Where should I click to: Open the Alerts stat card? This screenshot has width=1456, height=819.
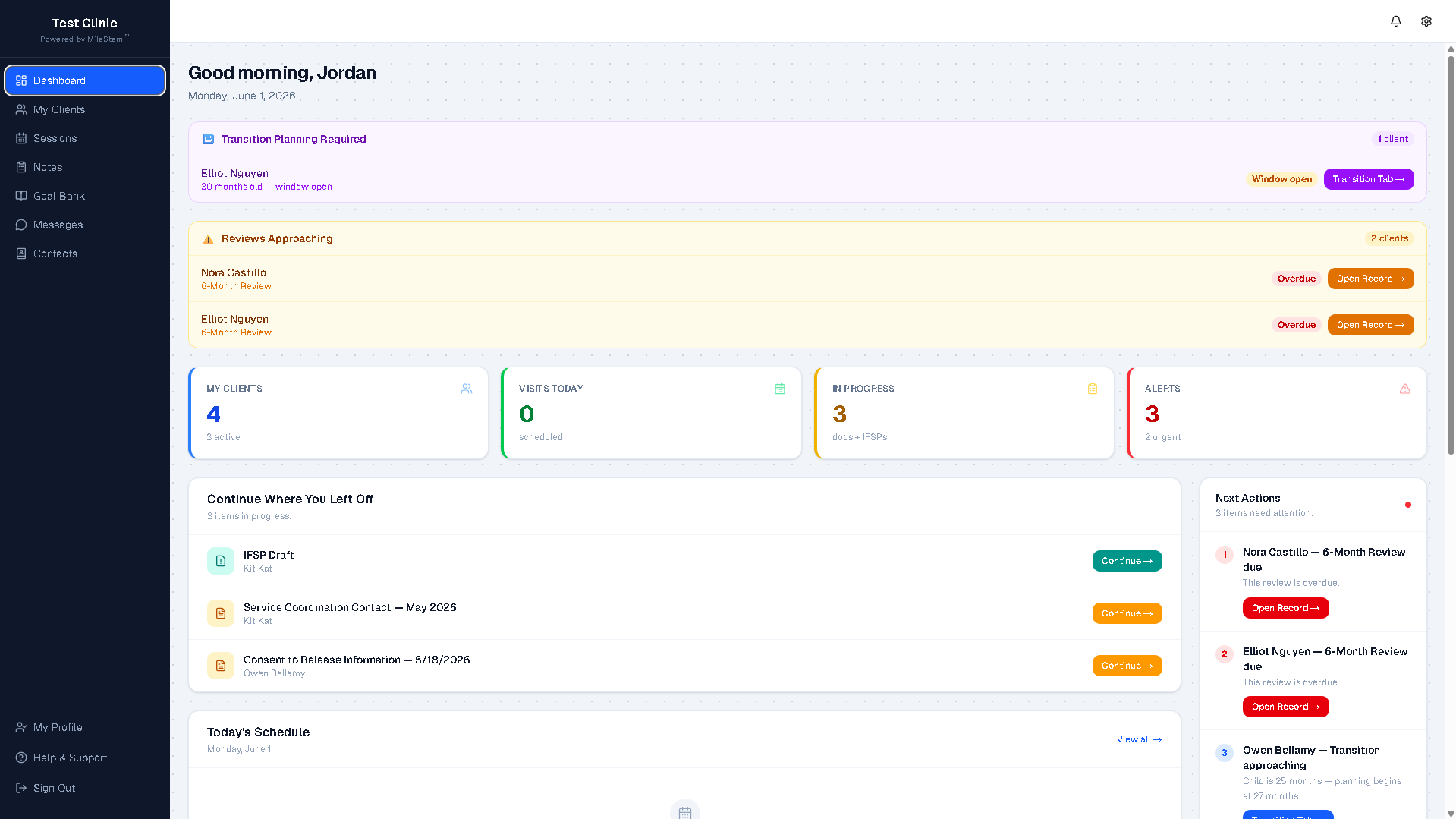[x=1276, y=413]
